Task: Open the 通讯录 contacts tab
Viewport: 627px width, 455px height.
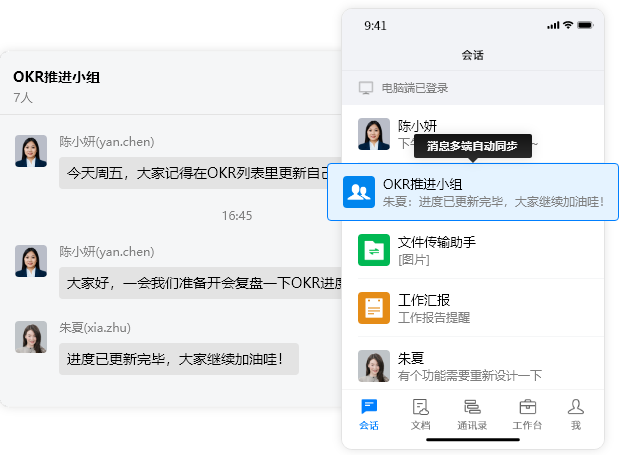Action: (472, 414)
